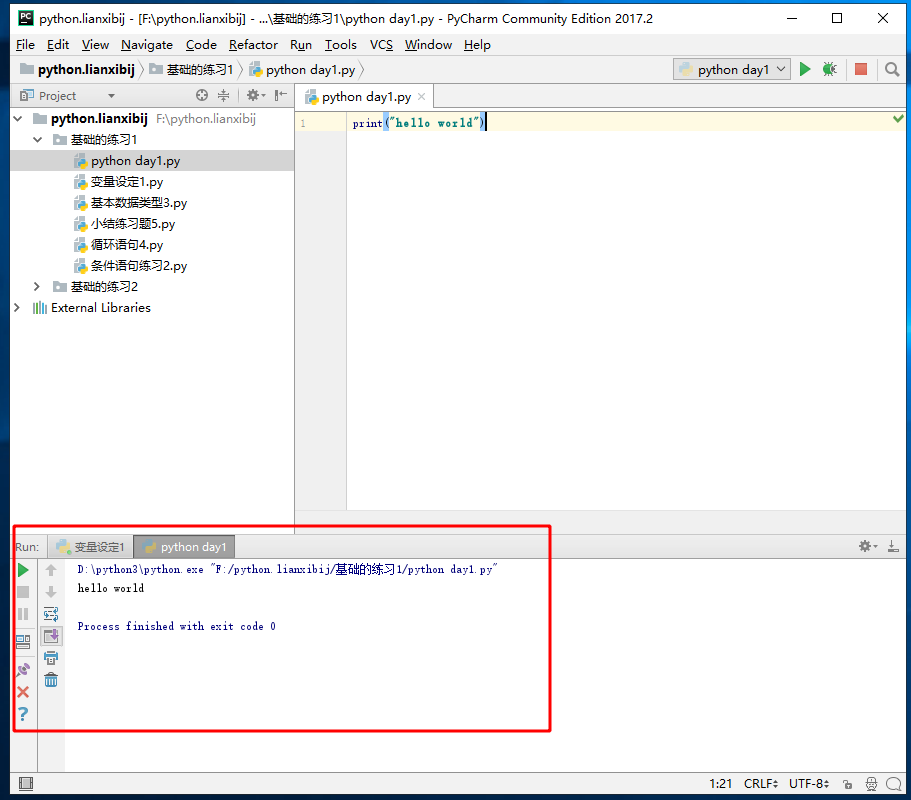
Task: Switch to 变量设定1 run tab
Action: click(x=91, y=547)
